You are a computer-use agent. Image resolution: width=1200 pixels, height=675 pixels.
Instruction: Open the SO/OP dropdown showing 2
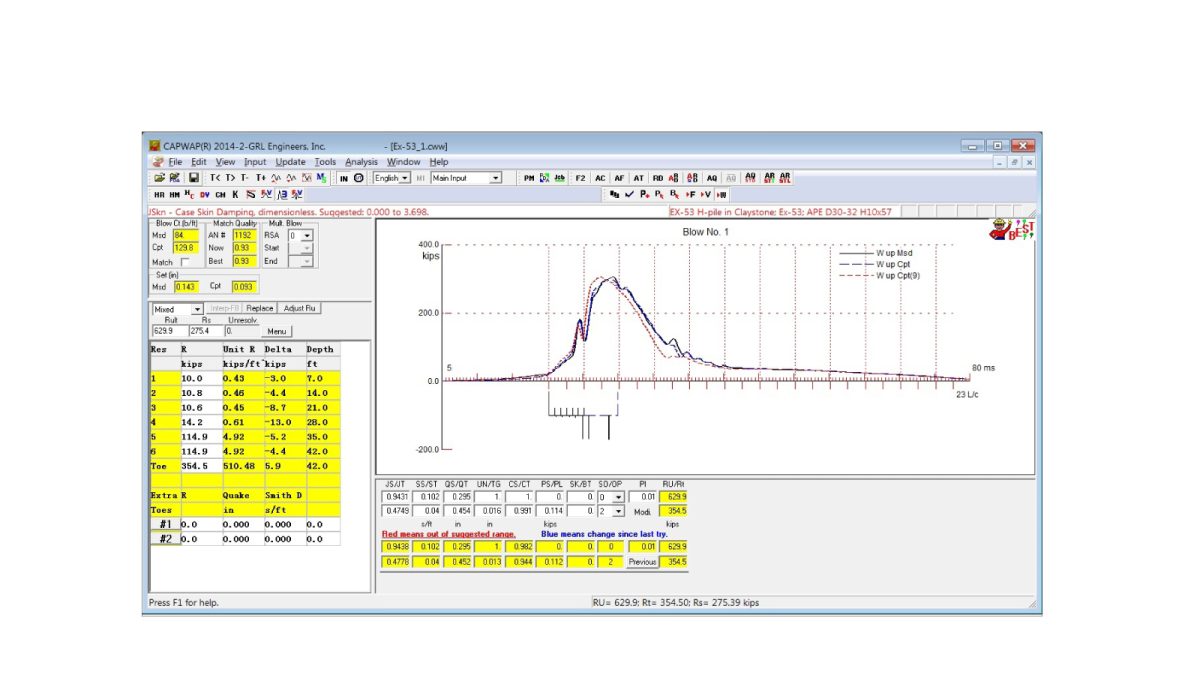[617, 511]
